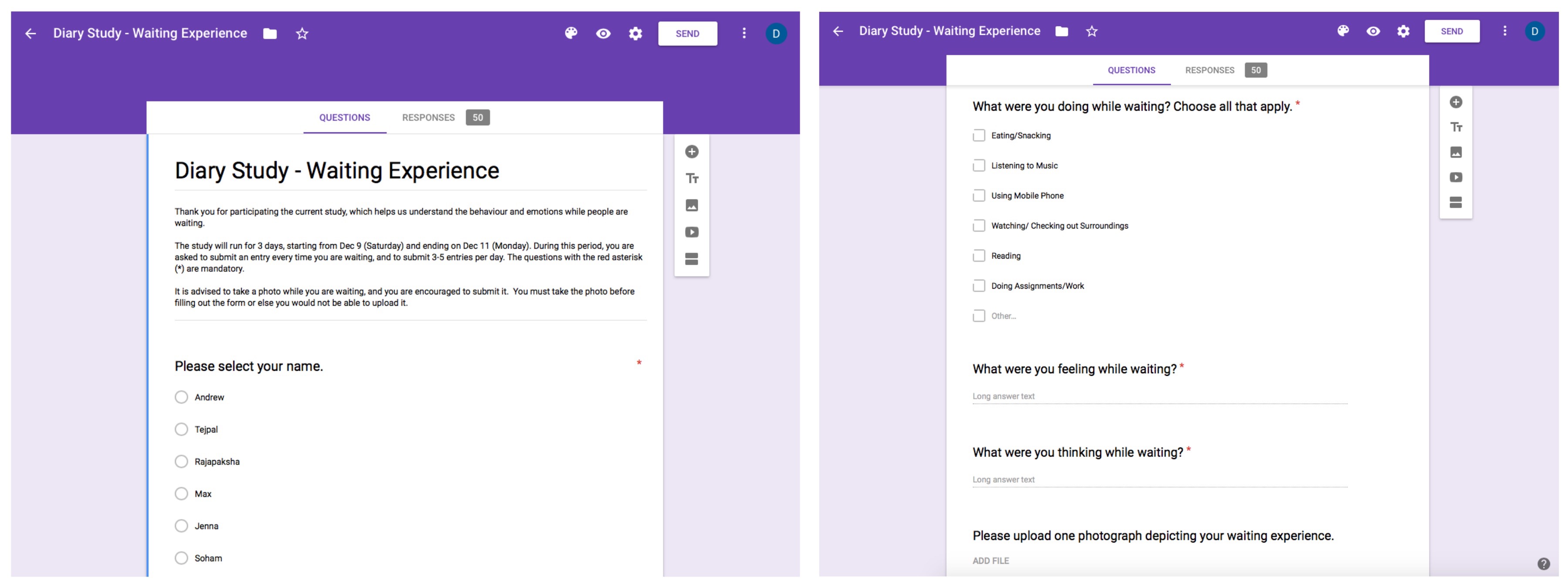Click 'Please upload one photograph' question title
This screenshot has width=1568, height=583.
[1153, 536]
